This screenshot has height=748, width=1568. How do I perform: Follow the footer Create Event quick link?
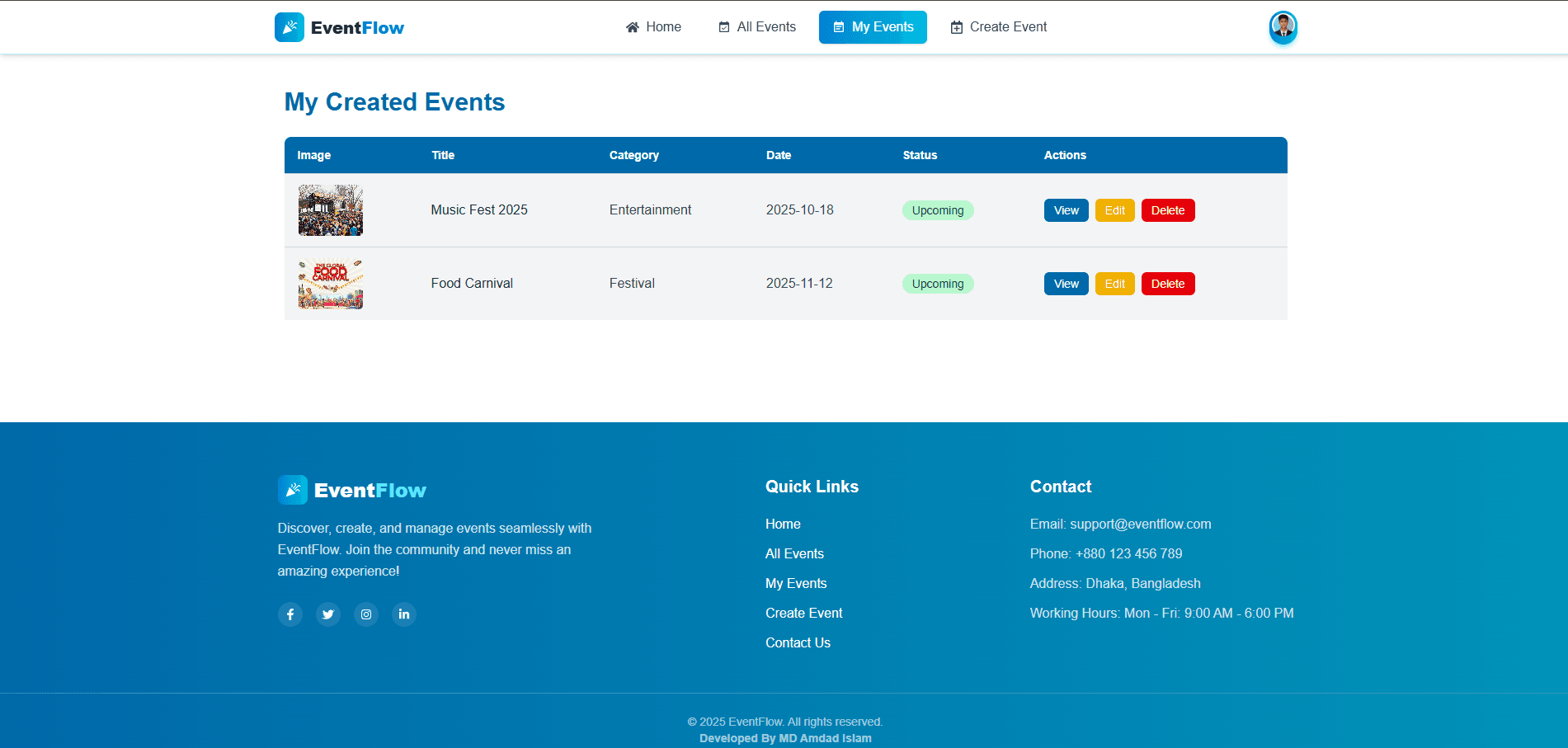[x=804, y=613]
